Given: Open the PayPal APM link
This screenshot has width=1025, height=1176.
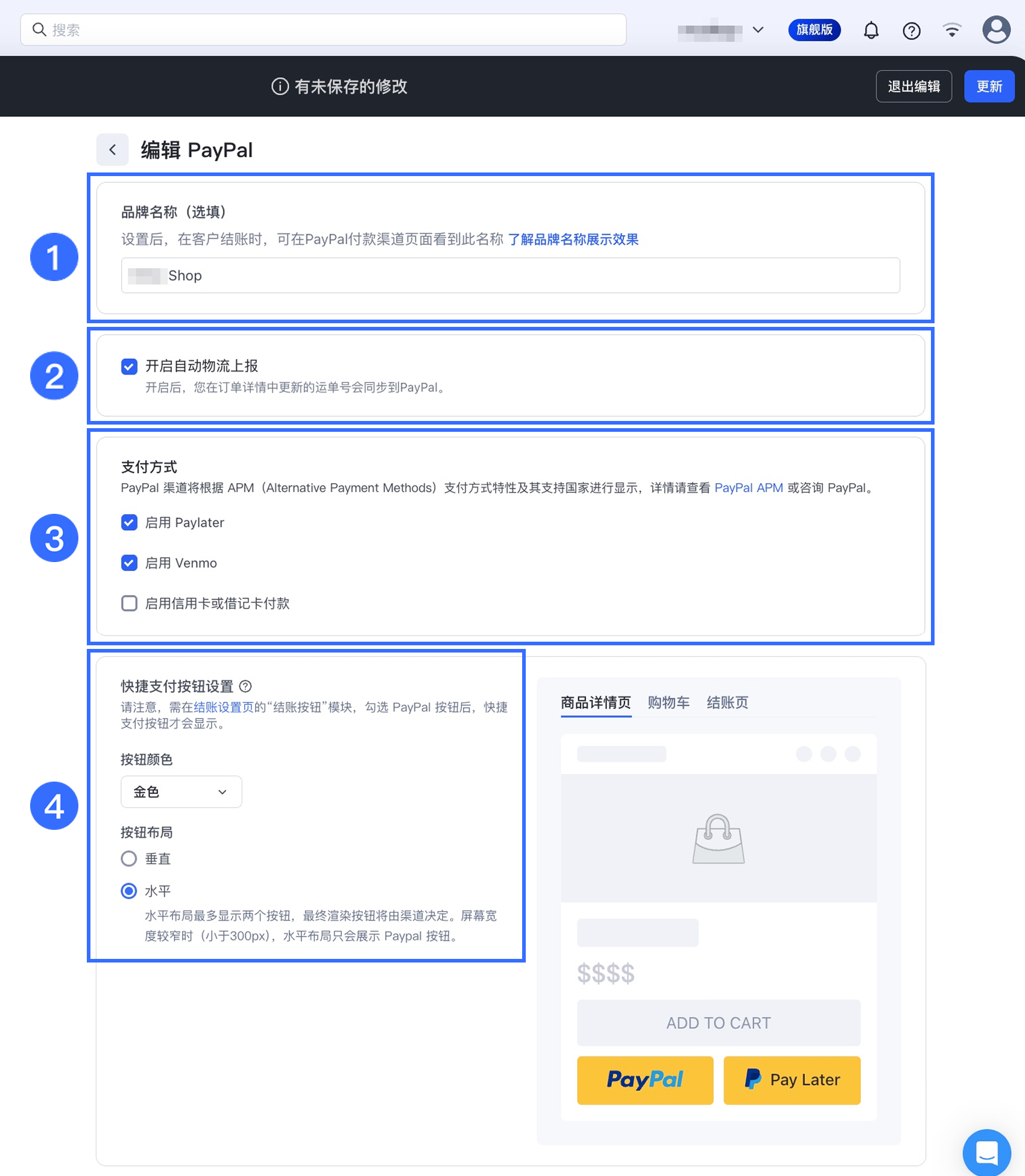Looking at the screenshot, I should tap(749, 488).
